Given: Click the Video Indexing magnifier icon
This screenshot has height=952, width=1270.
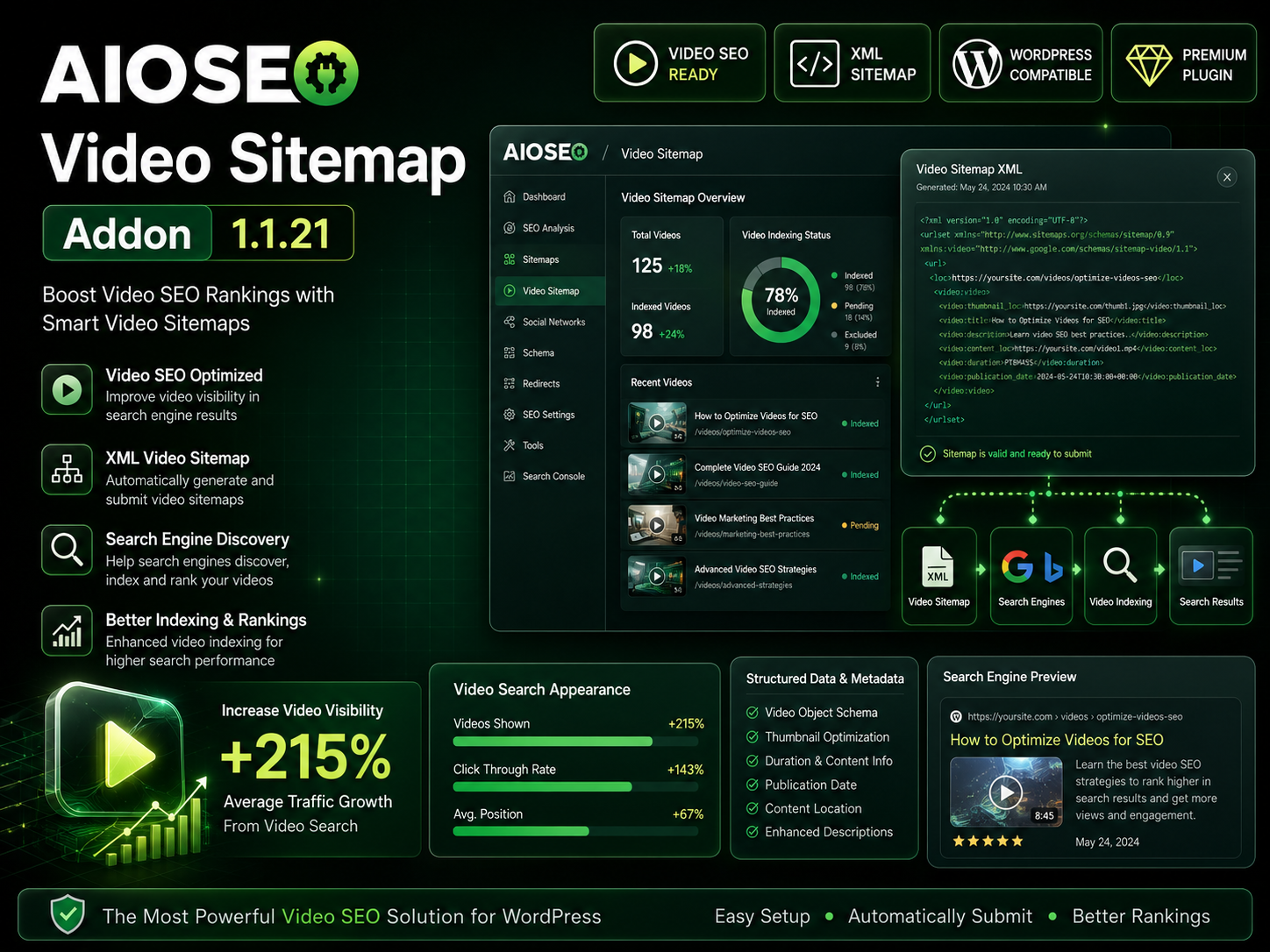Looking at the screenshot, I should 1120,565.
